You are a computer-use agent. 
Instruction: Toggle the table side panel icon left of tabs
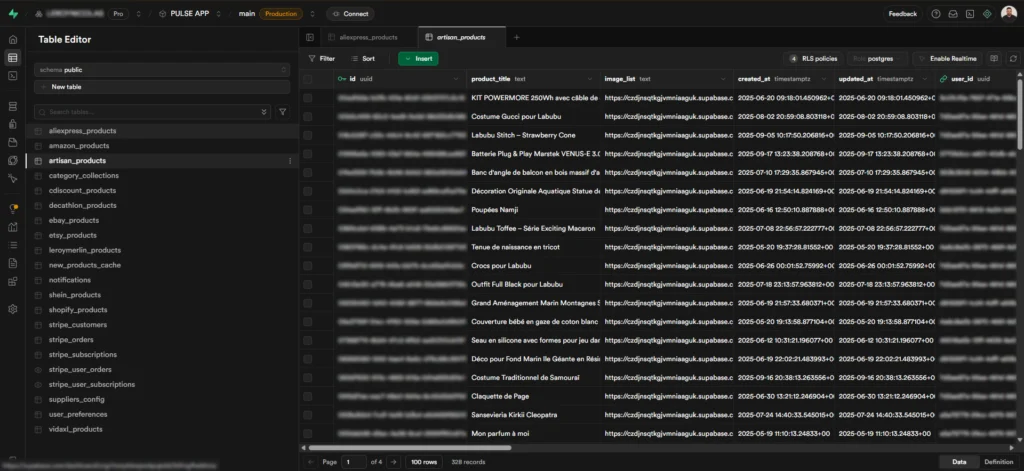click(310, 37)
